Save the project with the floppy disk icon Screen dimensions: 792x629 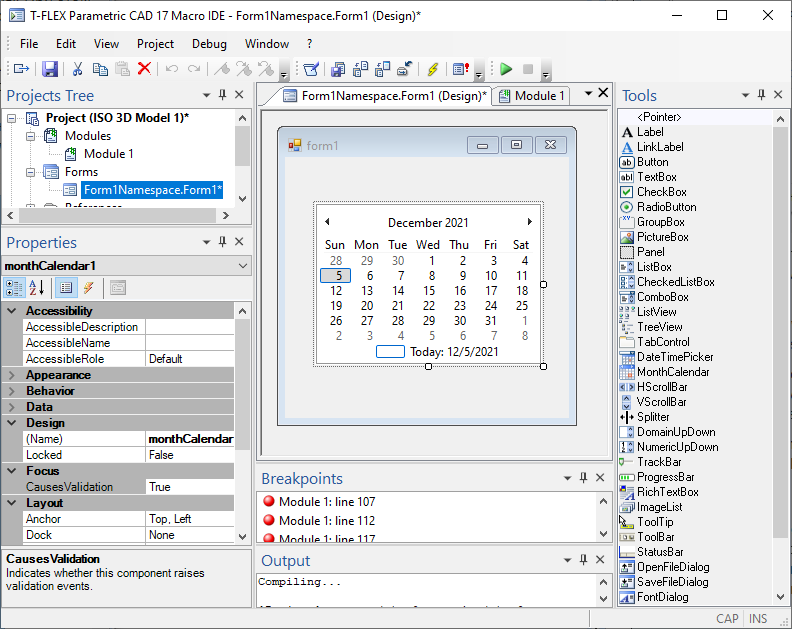(x=50, y=69)
